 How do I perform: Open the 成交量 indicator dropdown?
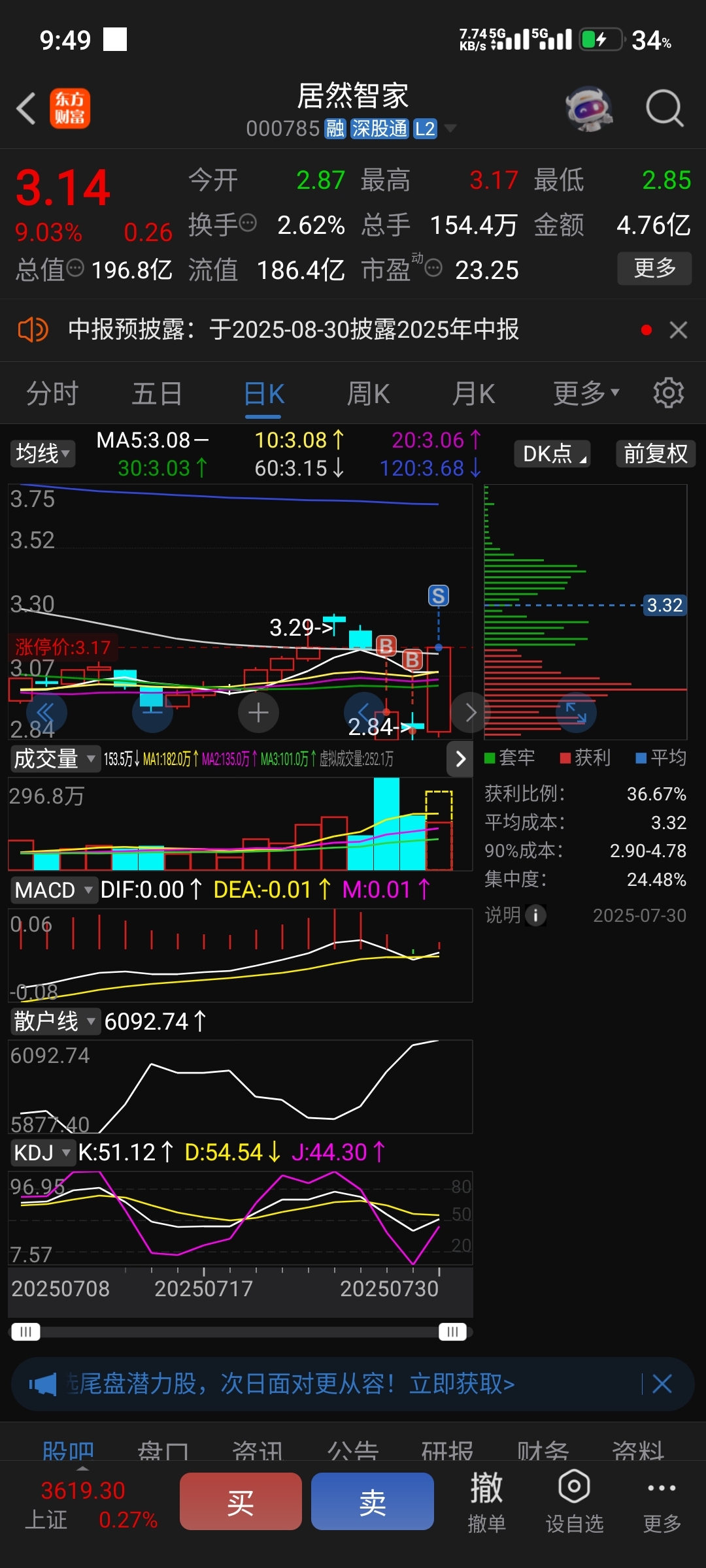pyautogui.click(x=55, y=759)
